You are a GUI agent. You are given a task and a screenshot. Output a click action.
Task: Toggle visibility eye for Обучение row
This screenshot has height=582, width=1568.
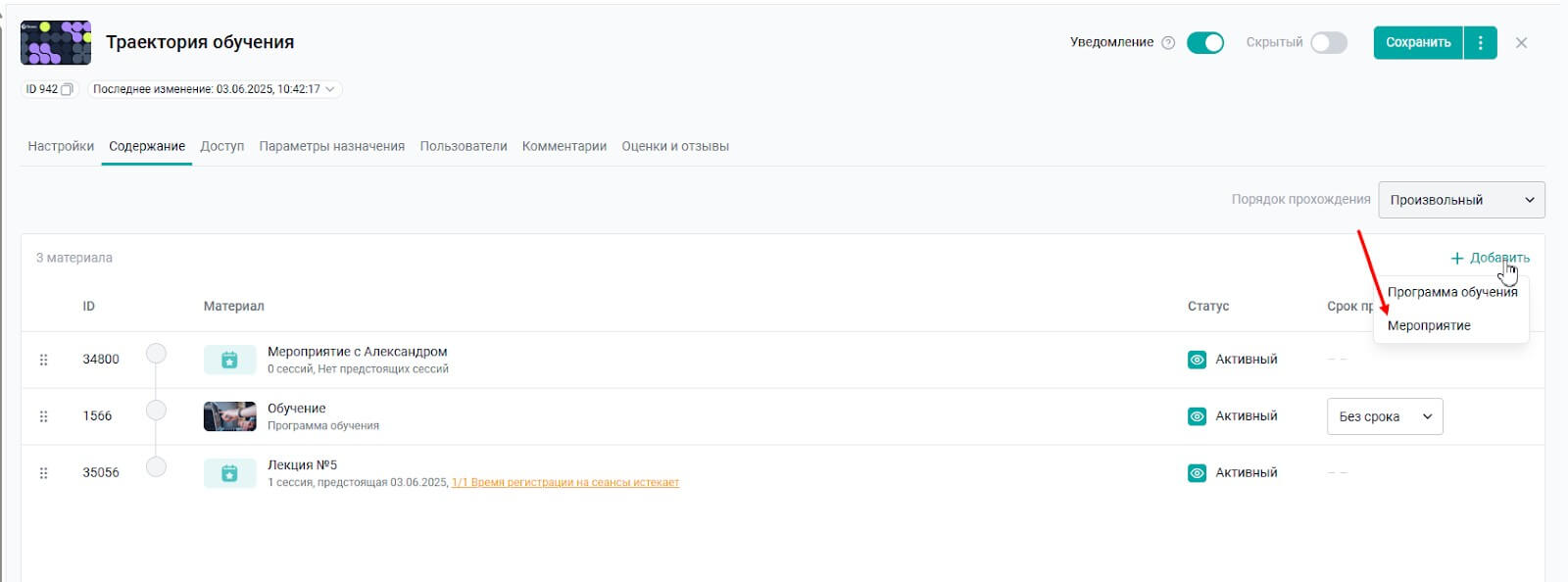[x=1197, y=416]
